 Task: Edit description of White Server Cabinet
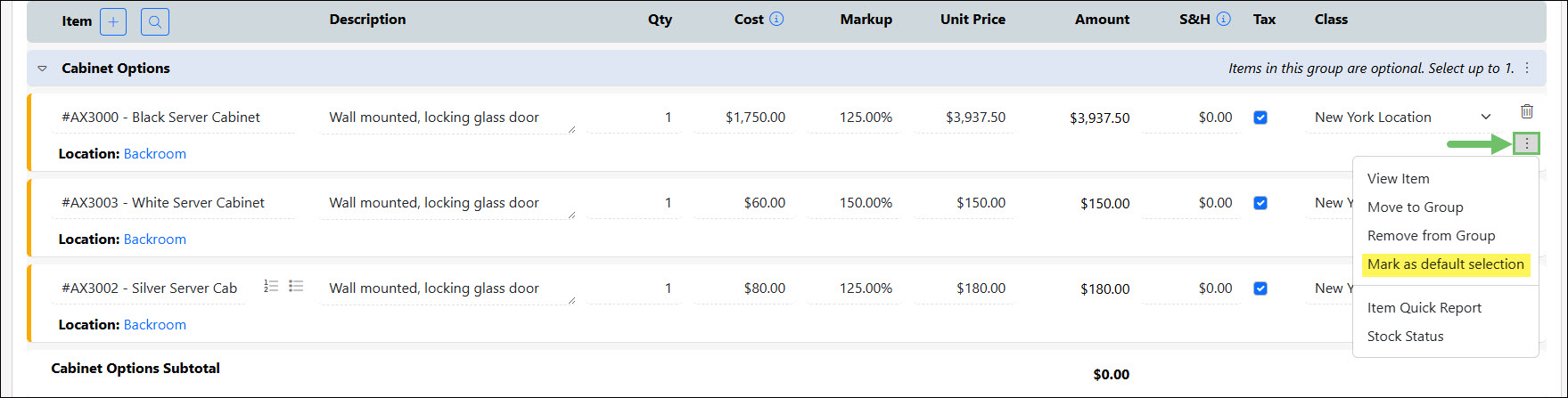tap(447, 203)
